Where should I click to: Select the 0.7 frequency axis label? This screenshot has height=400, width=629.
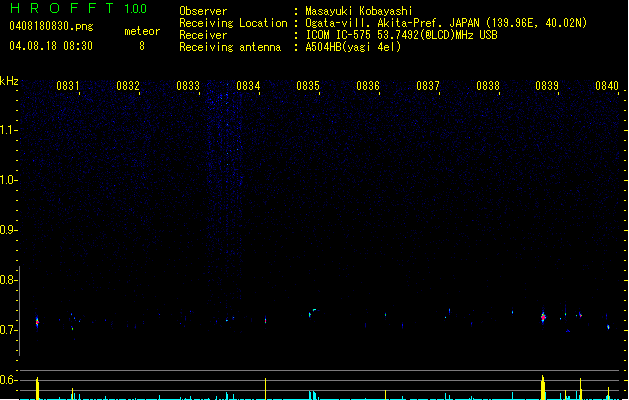click(x=8, y=330)
